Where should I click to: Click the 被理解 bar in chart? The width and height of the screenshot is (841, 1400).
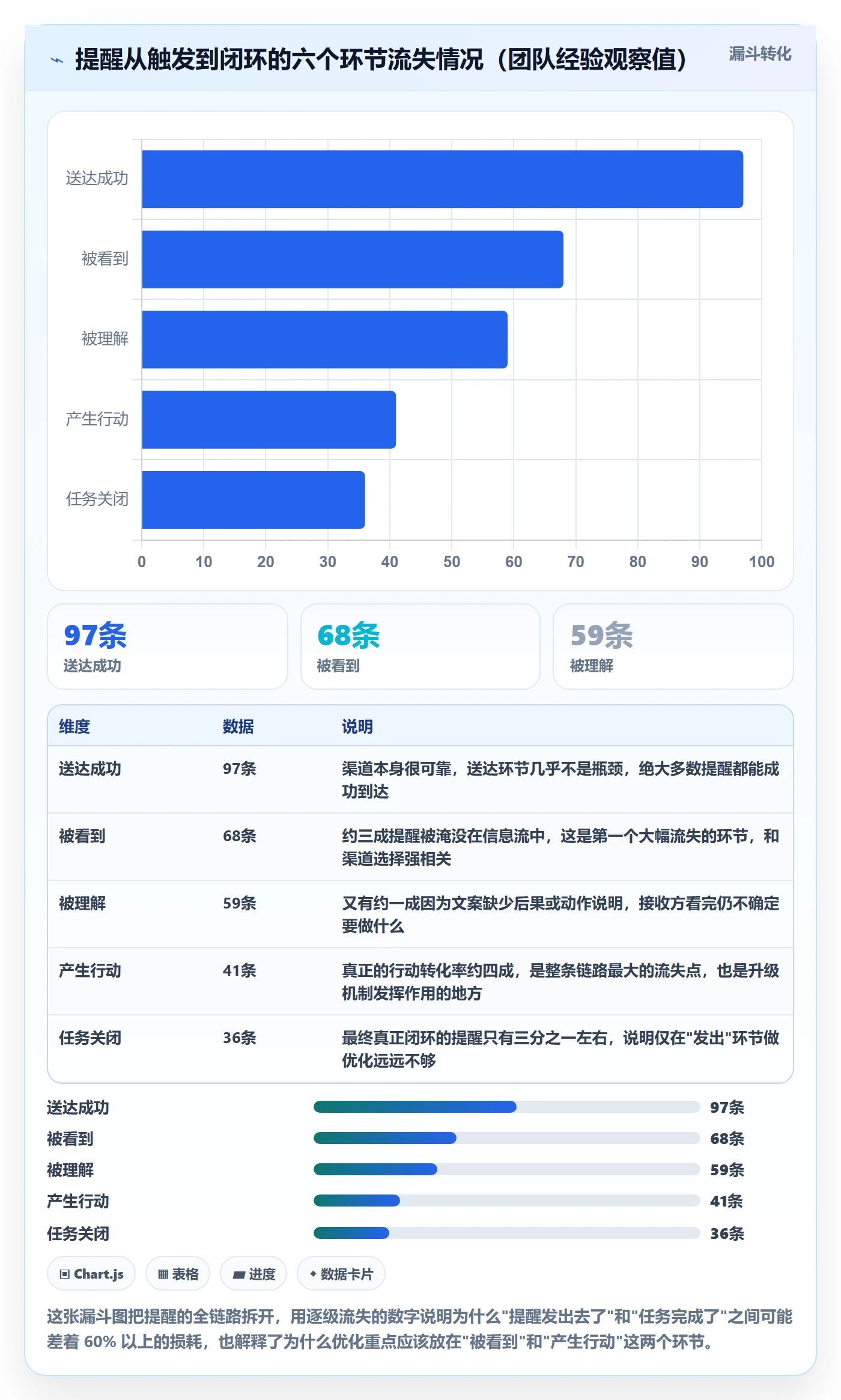tap(325, 339)
